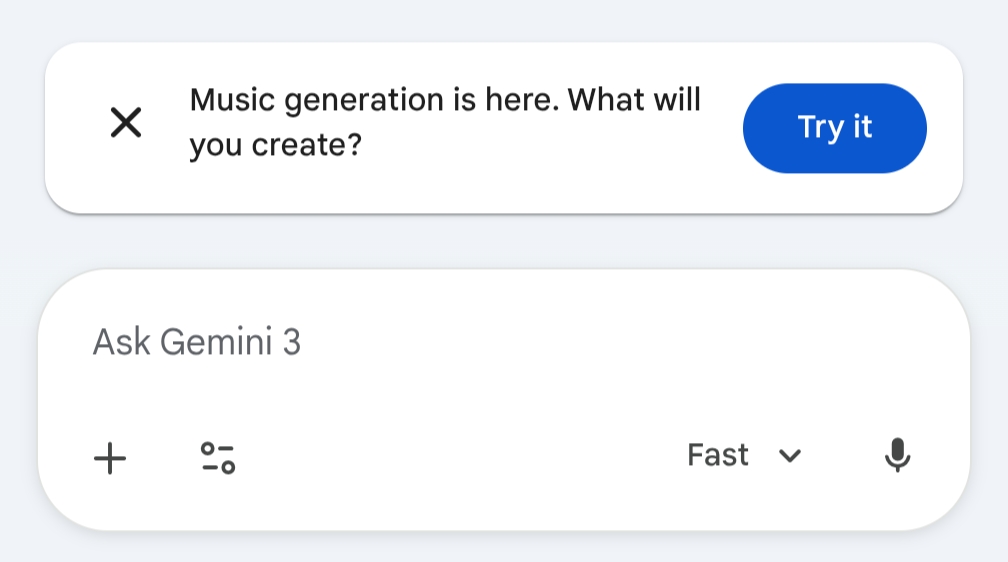The width and height of the screenshot is (1008, 562).
Task: Click the music generation announcement text
Action: tap(445, 101)
